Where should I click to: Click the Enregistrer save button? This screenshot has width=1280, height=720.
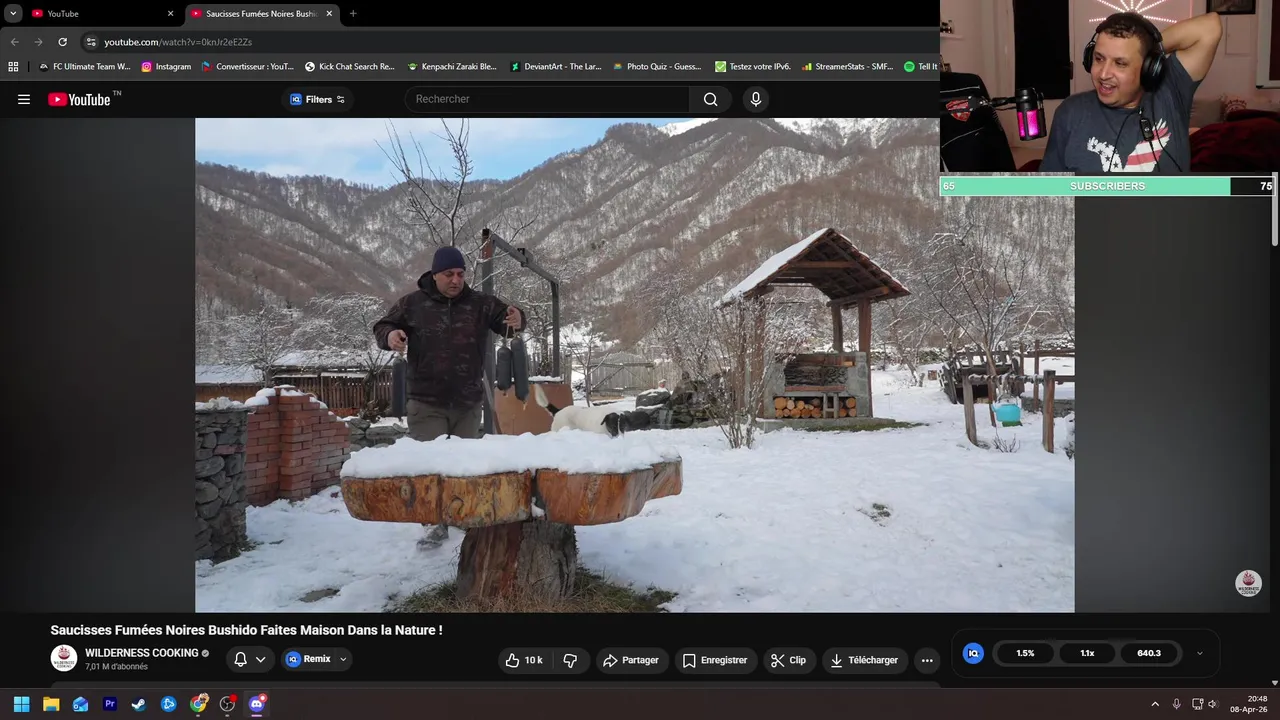[714, 660]
